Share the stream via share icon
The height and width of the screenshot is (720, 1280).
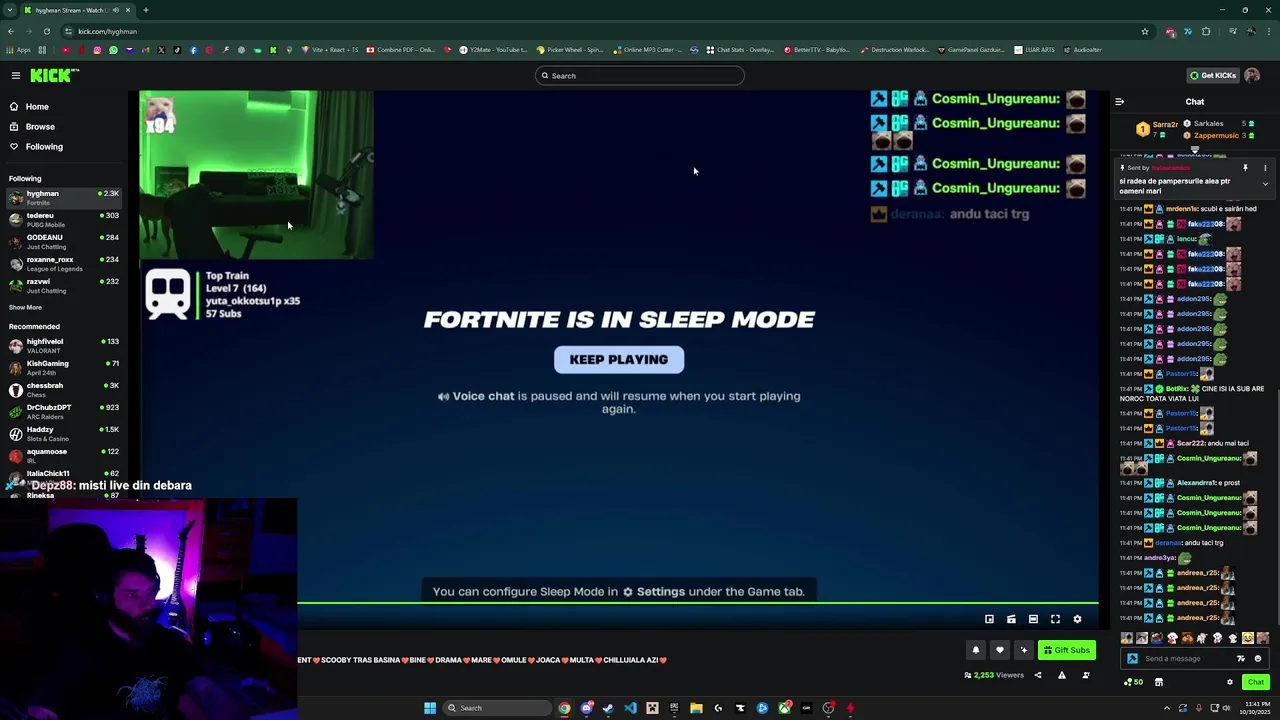click(x=1037, y=675)
